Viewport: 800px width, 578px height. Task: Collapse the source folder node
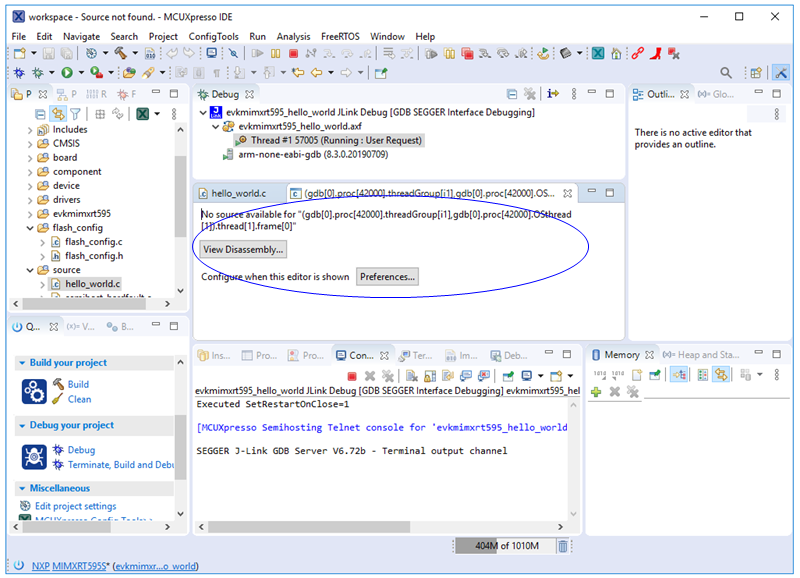click(30, 270)
